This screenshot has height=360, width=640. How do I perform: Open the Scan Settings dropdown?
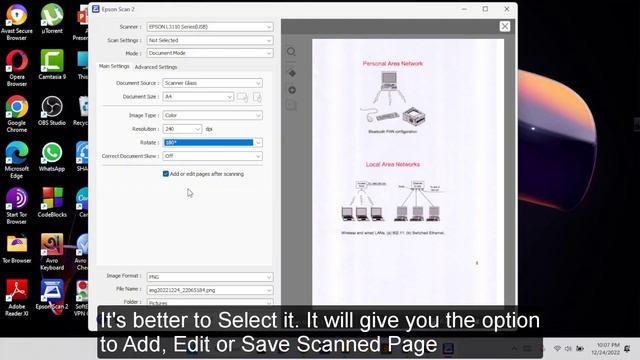[x=210, y=40]
